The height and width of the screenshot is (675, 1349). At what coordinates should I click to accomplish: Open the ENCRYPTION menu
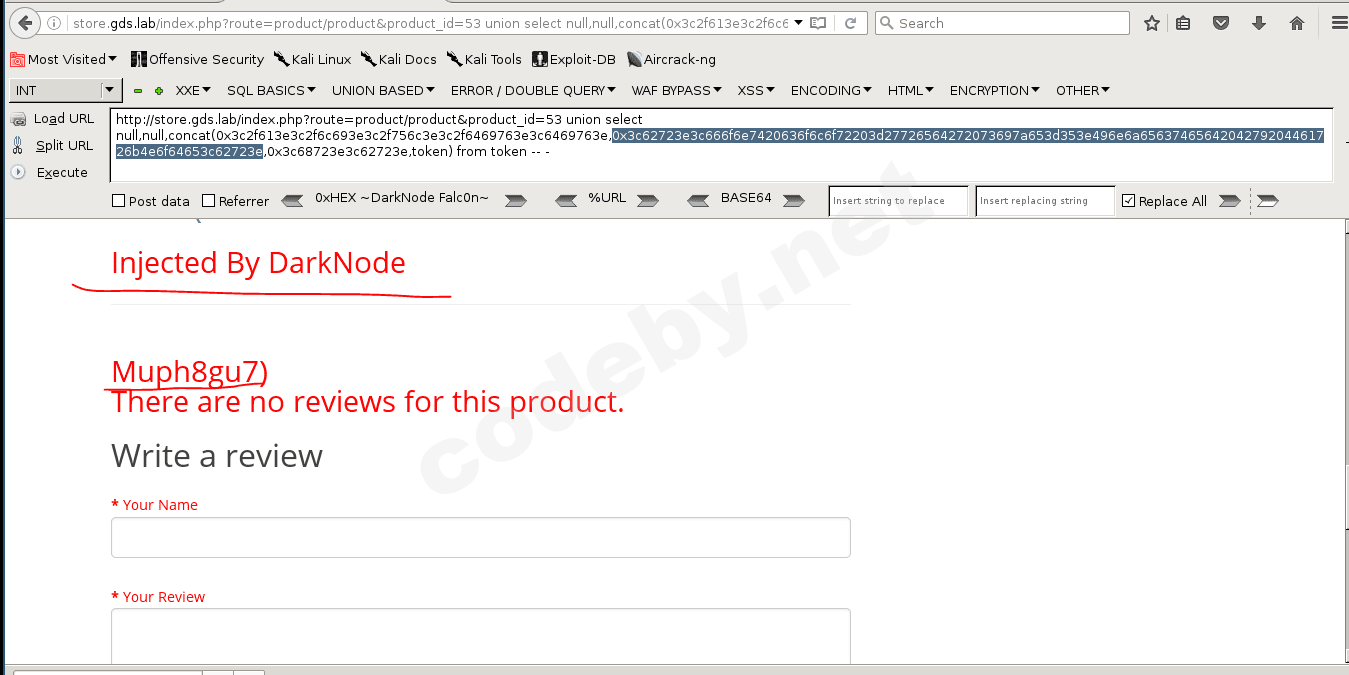995,90
